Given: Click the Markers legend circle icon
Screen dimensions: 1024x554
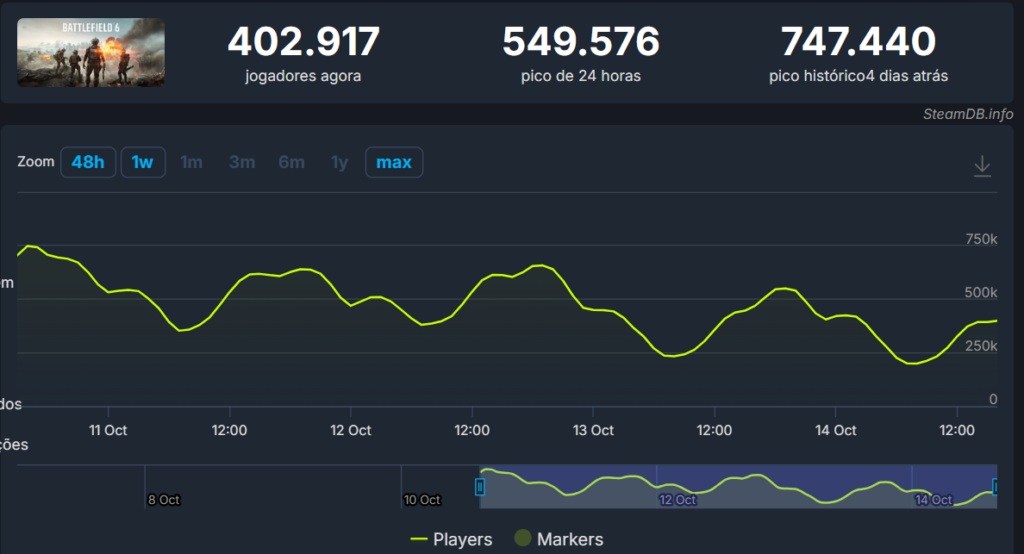Looking at the screenshot, I should pyautogui.click(x=522, y=540).
